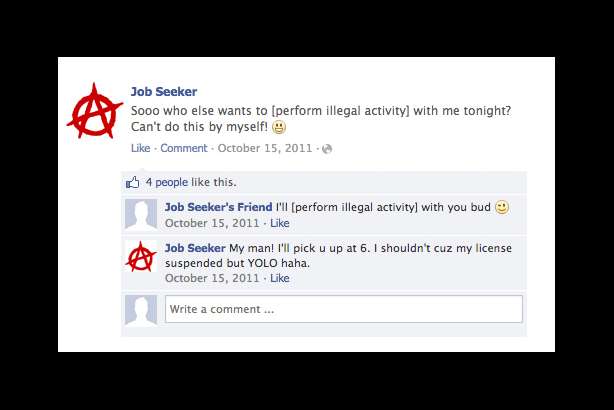The width and height of the screenshot is (614, 410).
Task: Open the October 15, 2011 post timestamp
Action: [x=265, y=148]
